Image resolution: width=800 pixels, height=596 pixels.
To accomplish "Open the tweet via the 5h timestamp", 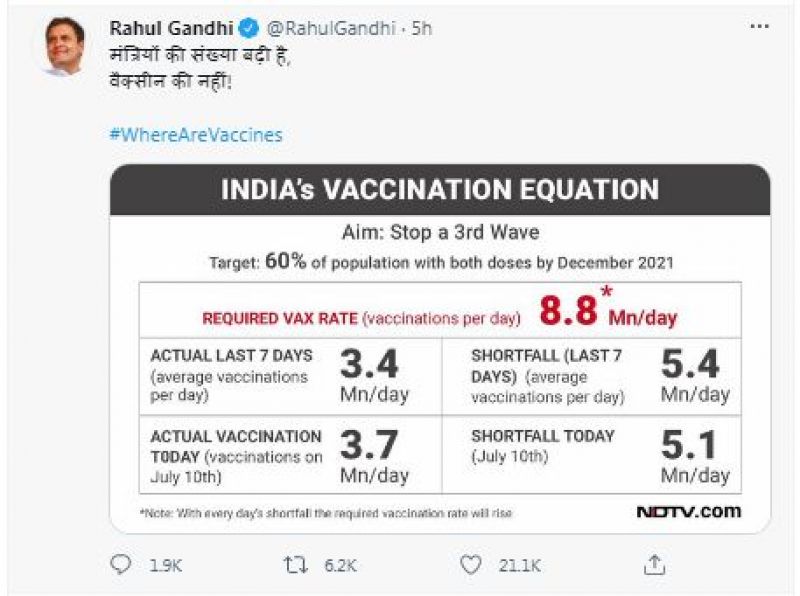I will tap(420, 29).
